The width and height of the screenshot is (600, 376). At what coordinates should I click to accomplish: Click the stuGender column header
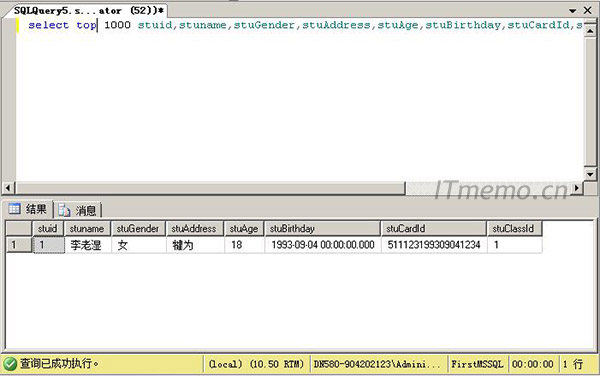point(138,229)
